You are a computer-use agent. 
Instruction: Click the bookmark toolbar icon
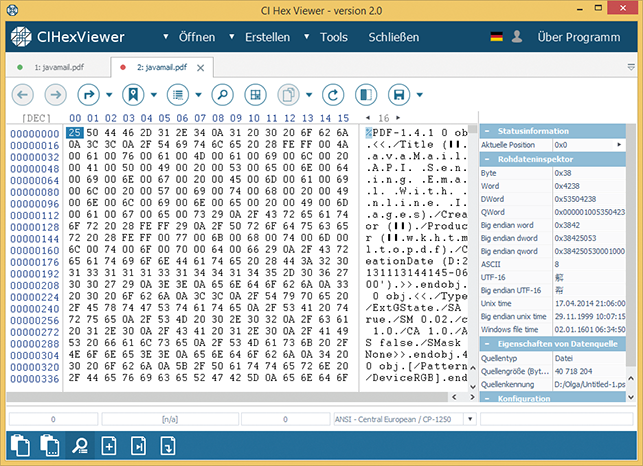[133, 95]
